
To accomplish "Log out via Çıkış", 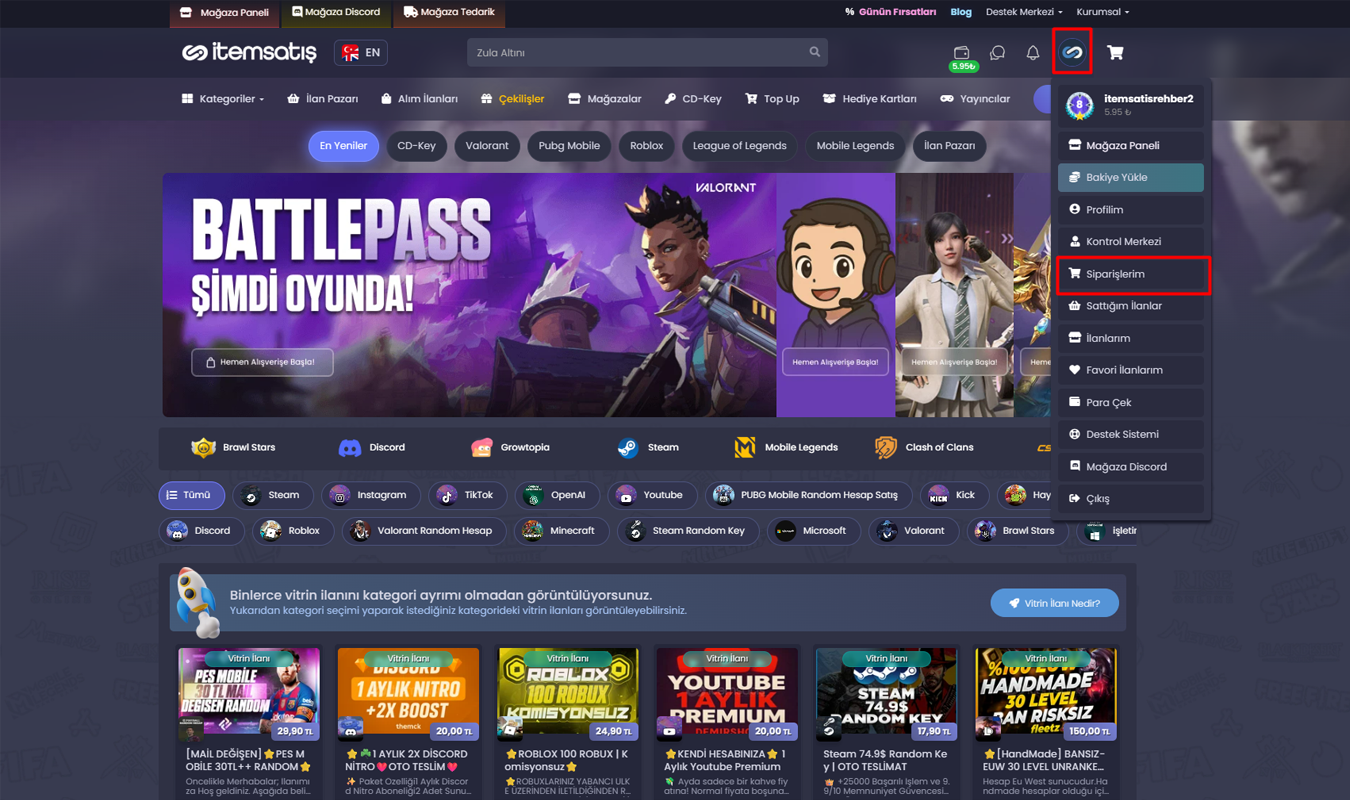I will 1130,499.
